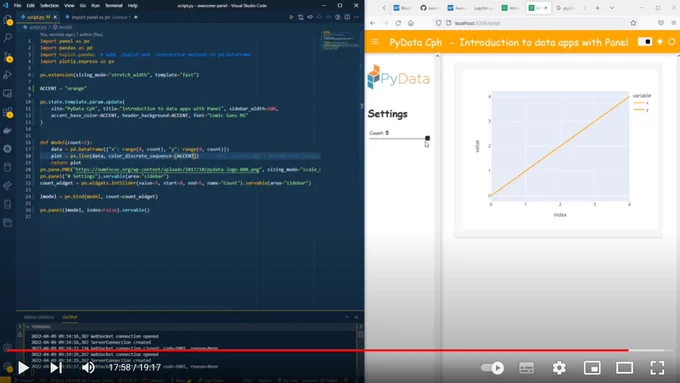Go back in the browser
The width and height of the screenshot is (680, 383).
tap(373, 23)
